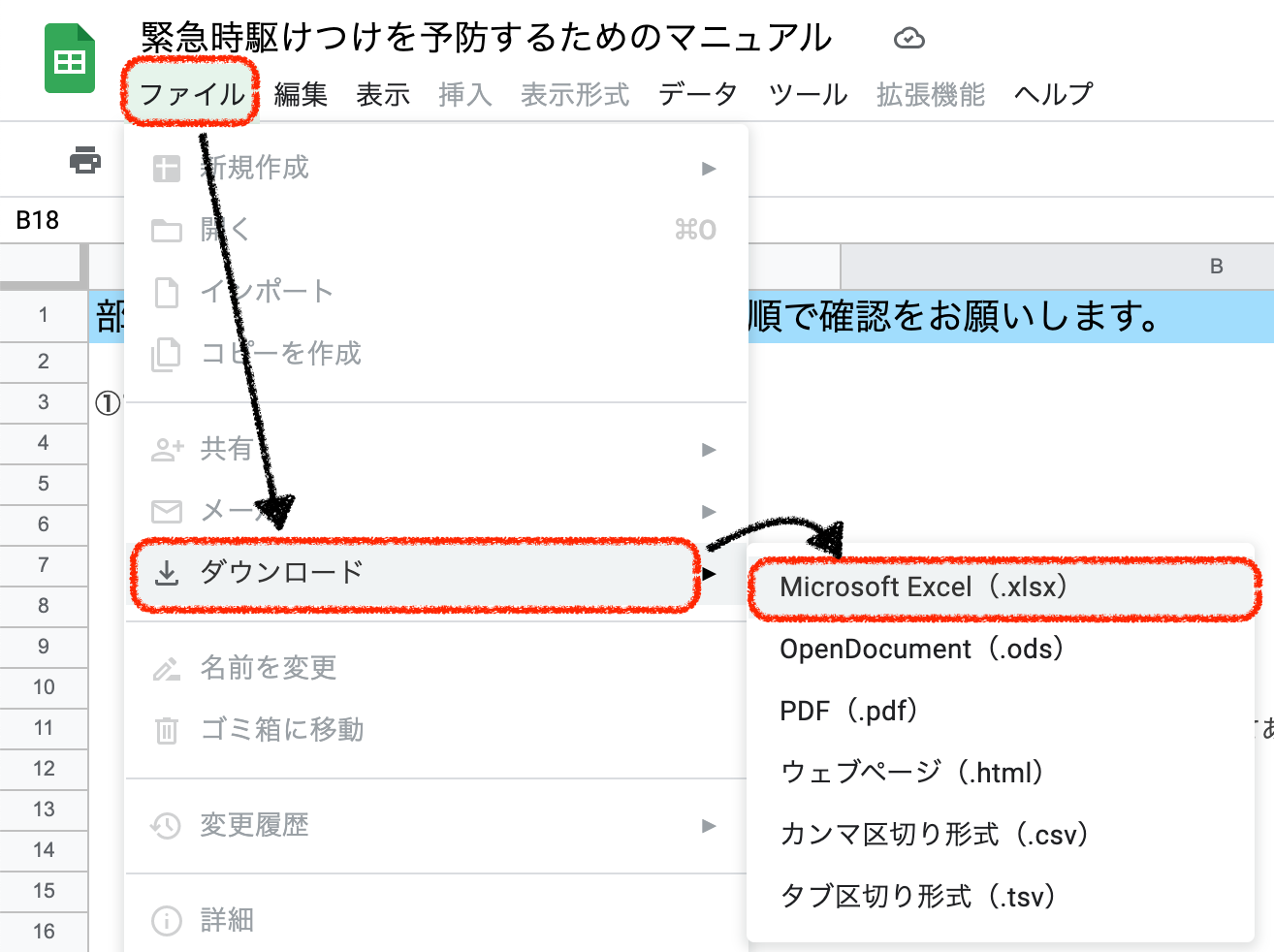Select the コピーを作成 menu entry

280,354
